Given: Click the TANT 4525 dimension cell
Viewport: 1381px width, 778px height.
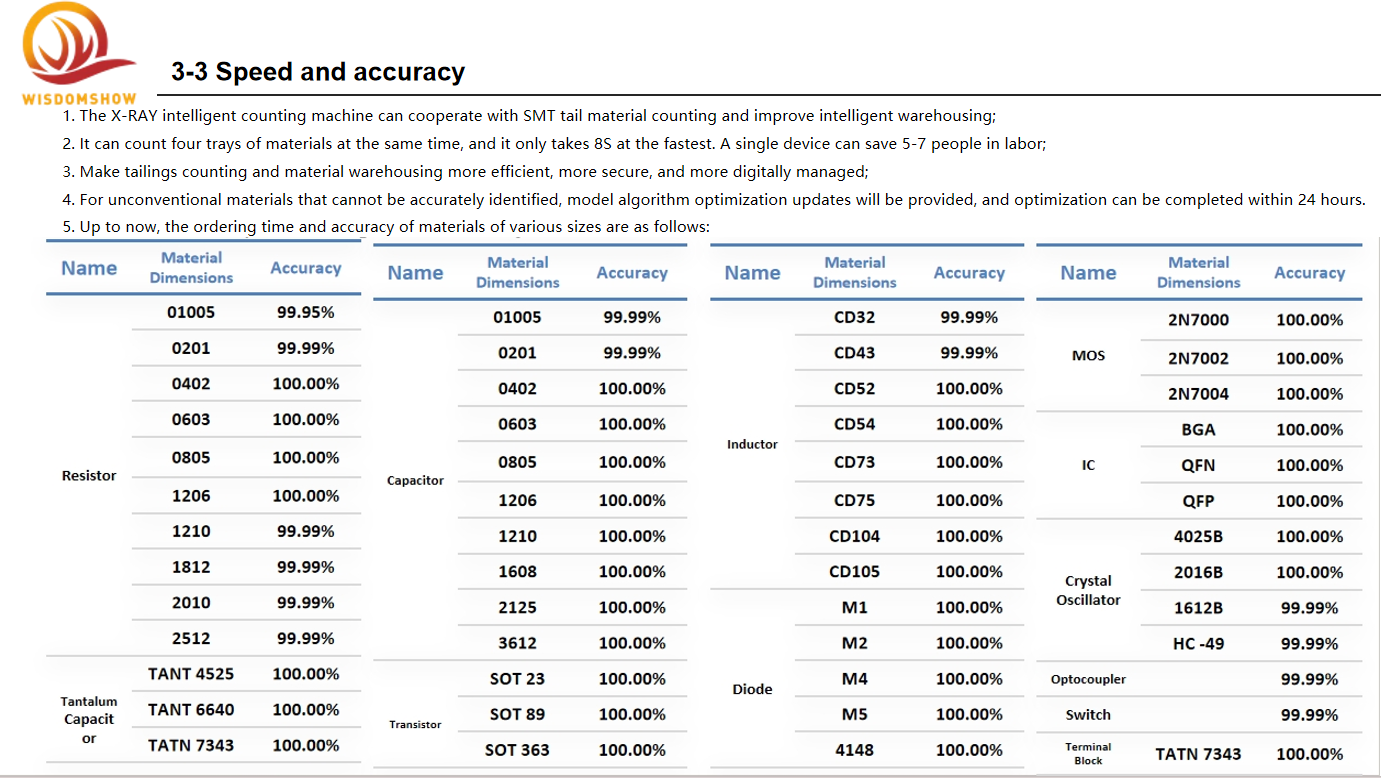Looking at the screenshot, I should 191,674.
